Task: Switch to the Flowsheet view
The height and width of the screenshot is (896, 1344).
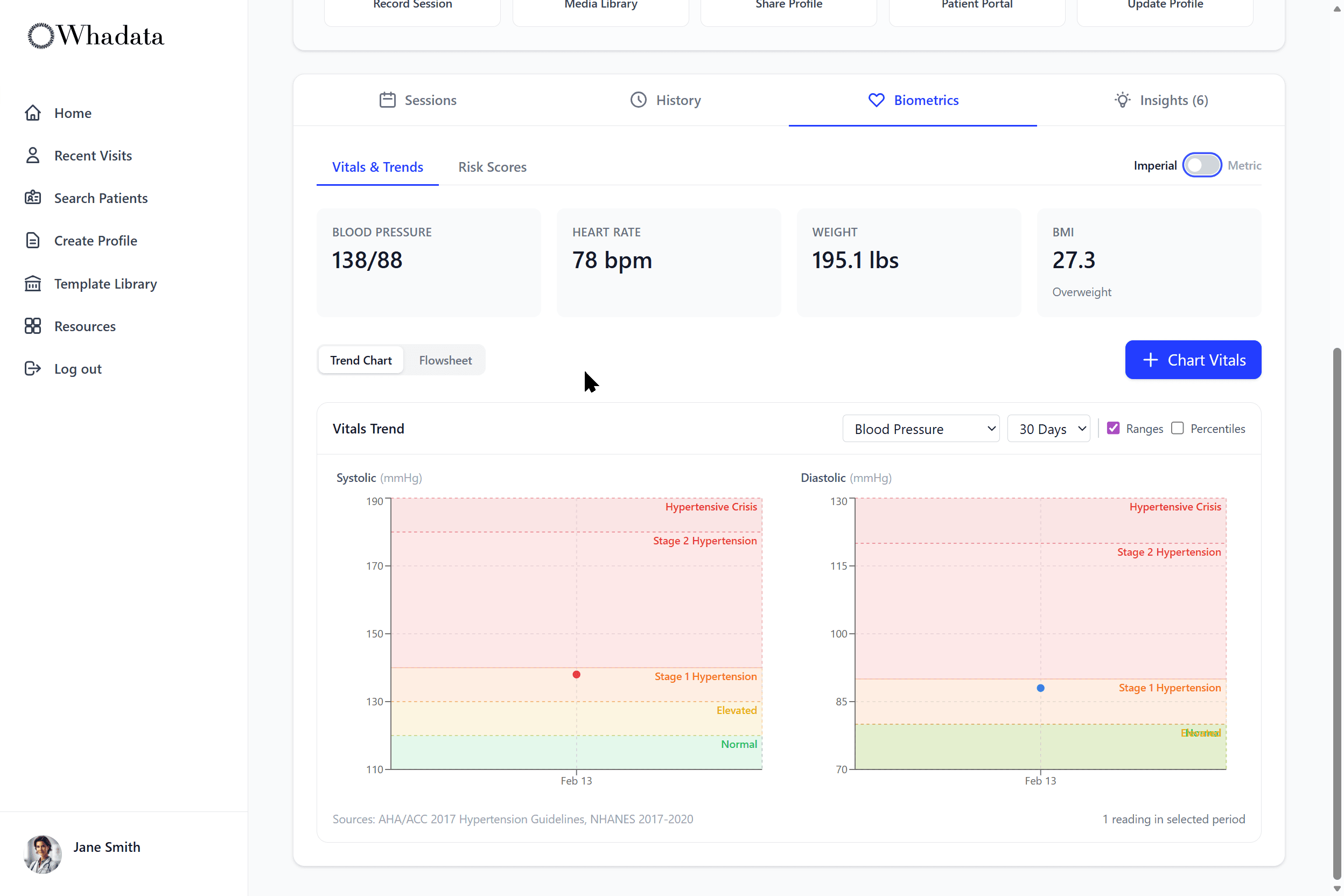Action: coord(445,360)
